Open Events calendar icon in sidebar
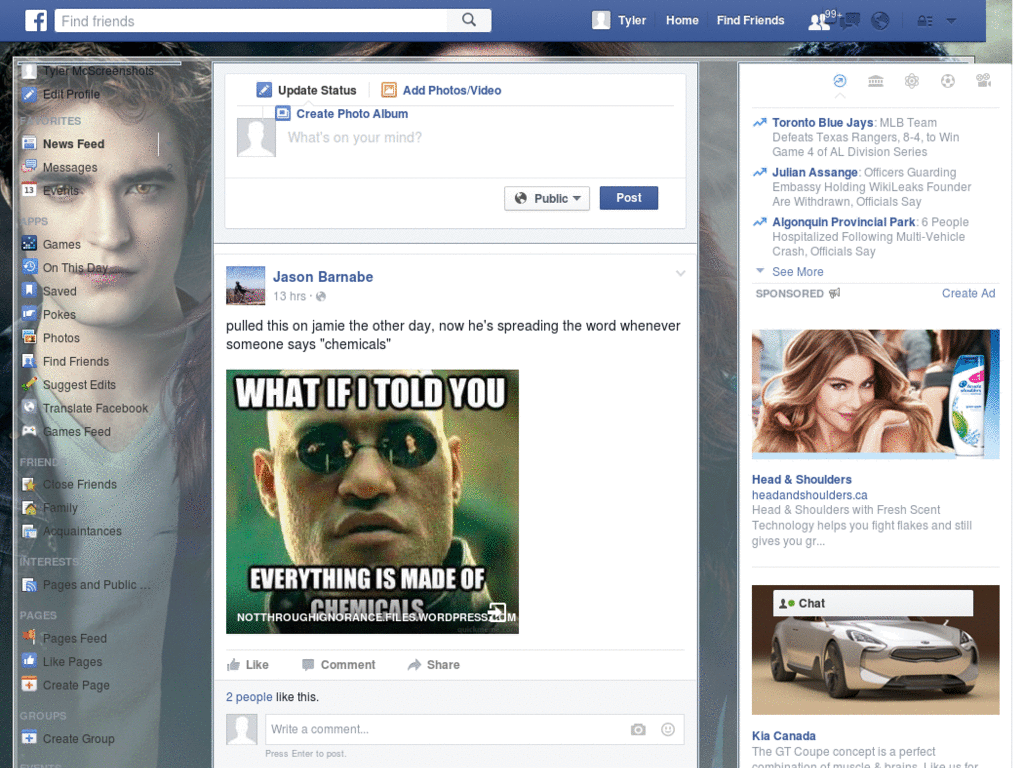Image resolution: width=1024 pixels, height=768 pixels. pyautogui.click(x=29, y=190)
